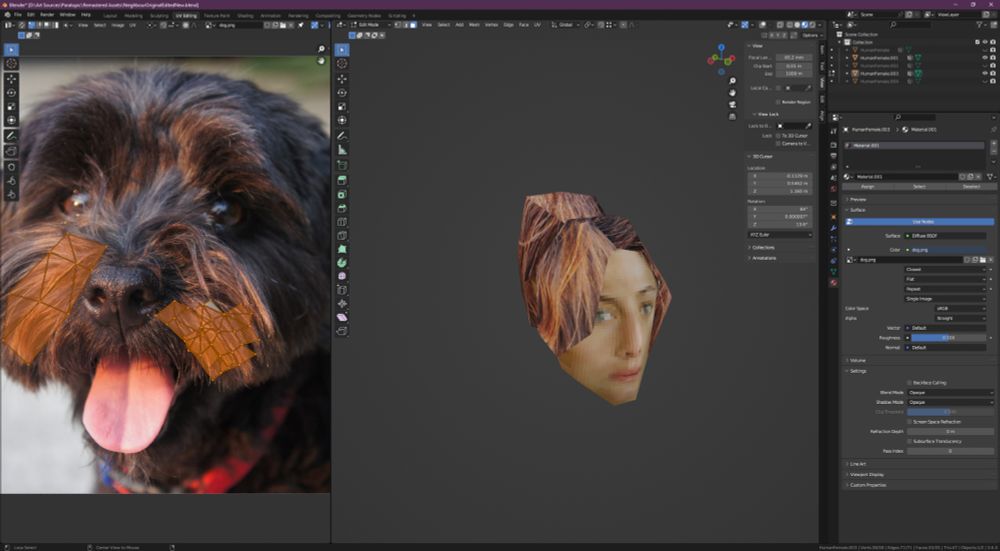
Task: Open the Blend Mode dropdown
Action: tap(950, 393)
